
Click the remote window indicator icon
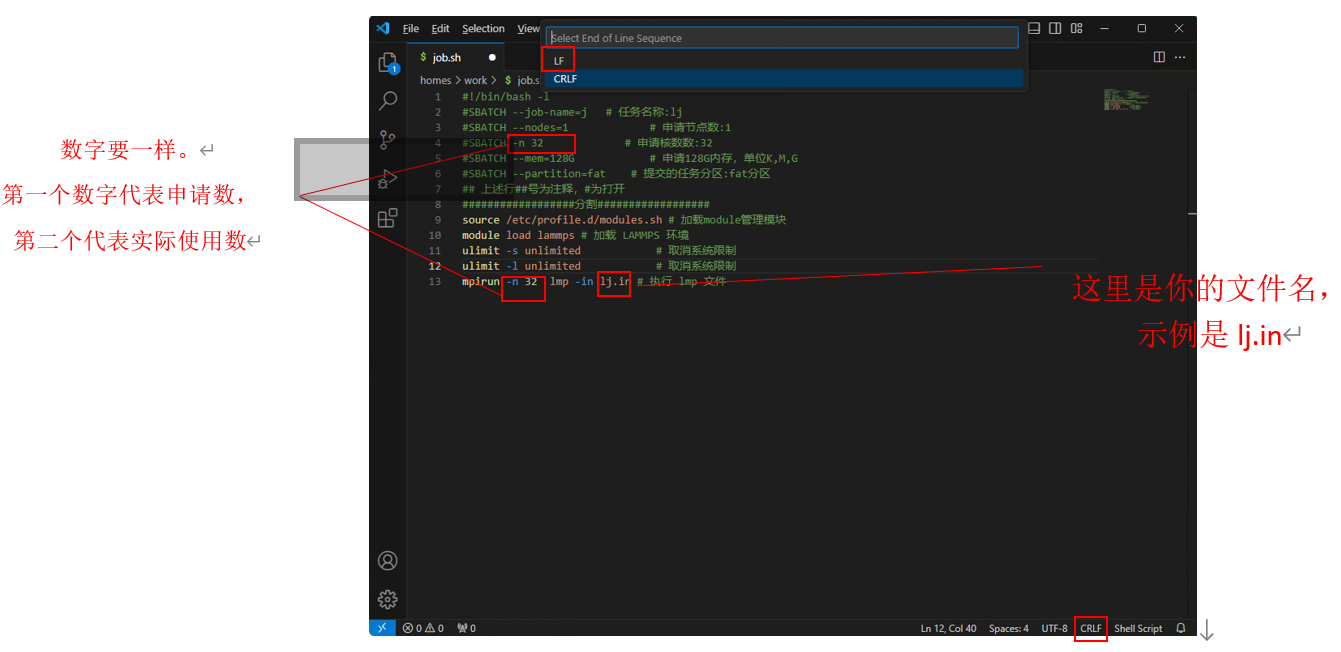[382, 628]
